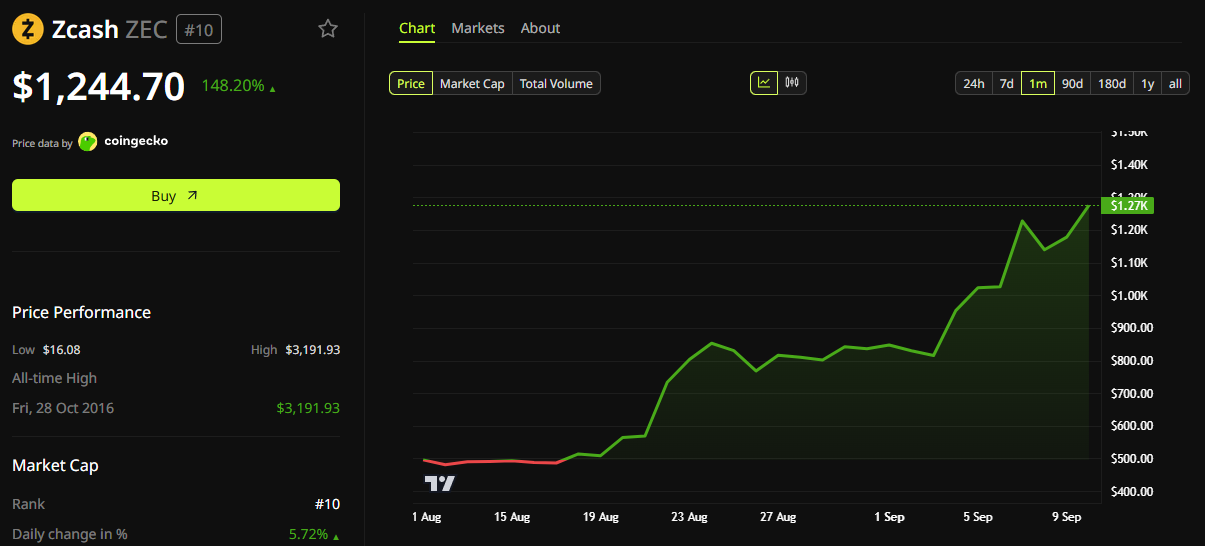Select the Market Cap chart metric
This screenshot has height=546, width=1205.
[x=472, y=83]
